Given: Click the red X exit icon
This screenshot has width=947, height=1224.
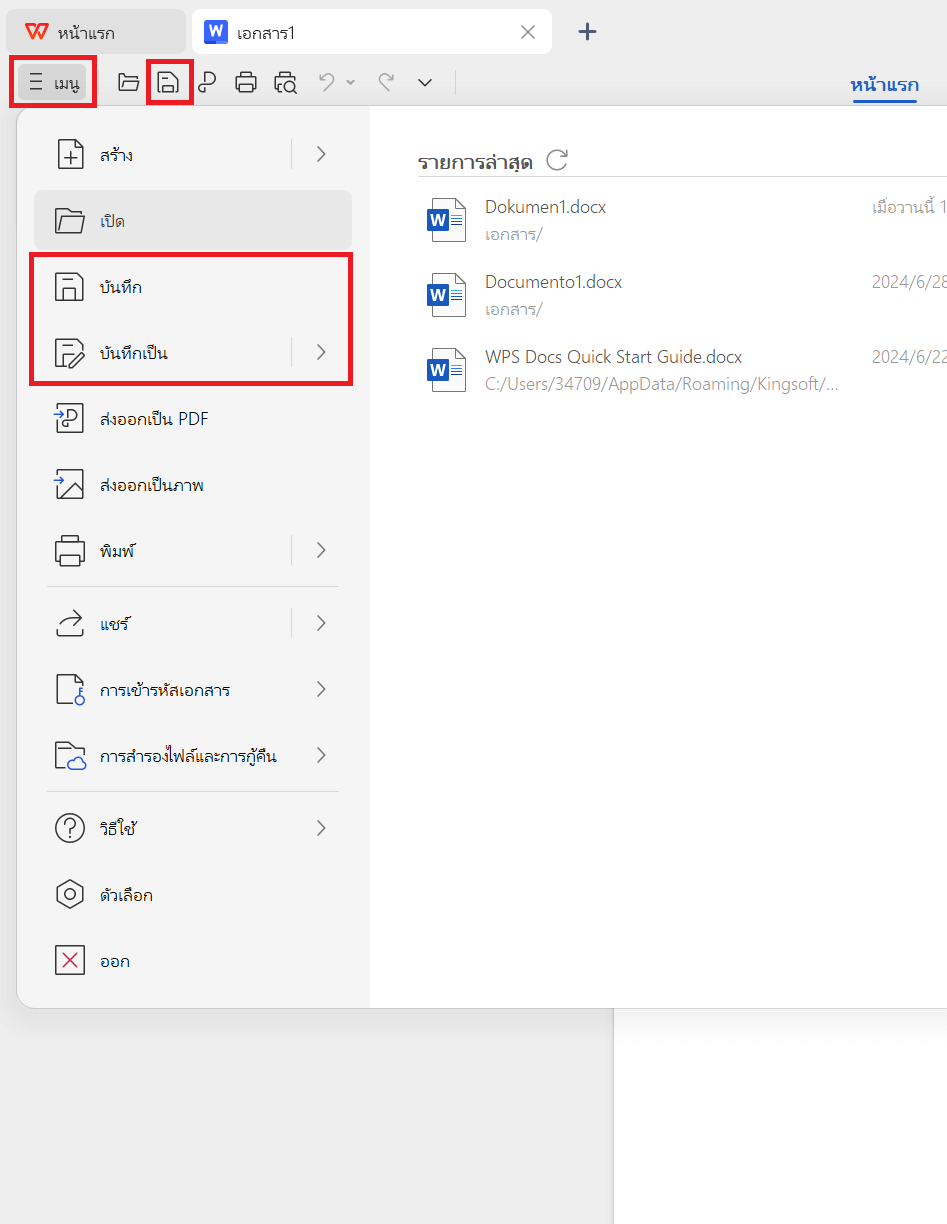Looking at the screenshot, I should pyautogui.click(x=69, y=961).
